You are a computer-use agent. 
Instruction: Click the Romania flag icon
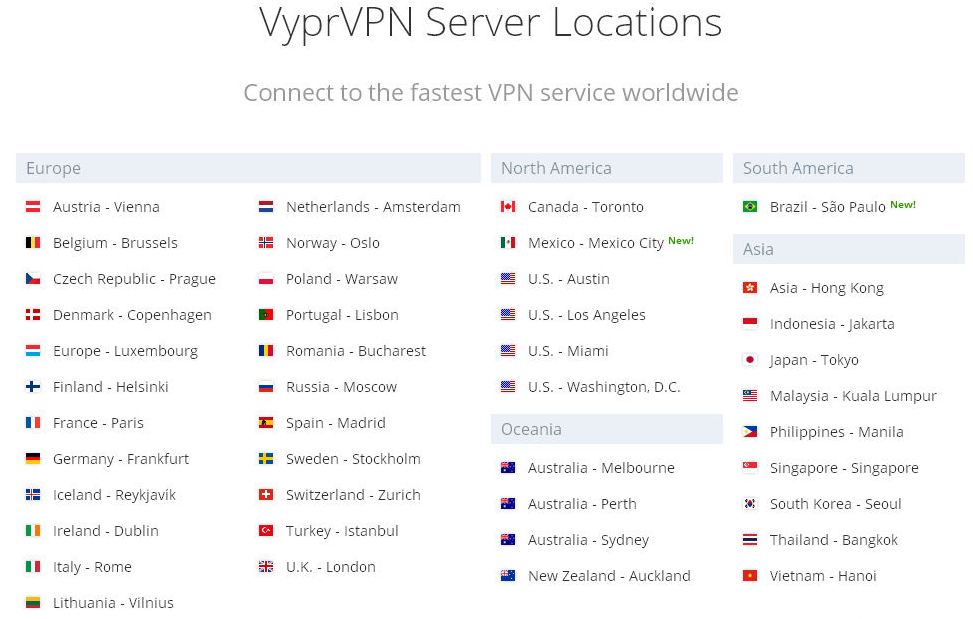(266, 350)
